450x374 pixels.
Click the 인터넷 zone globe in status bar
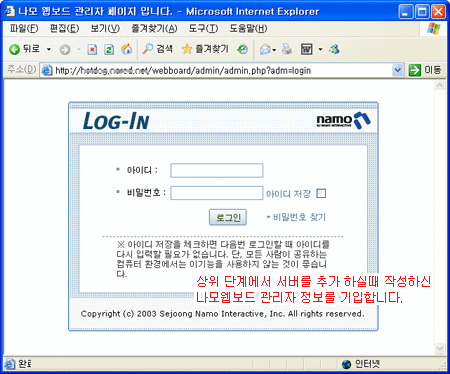[346, 364]
